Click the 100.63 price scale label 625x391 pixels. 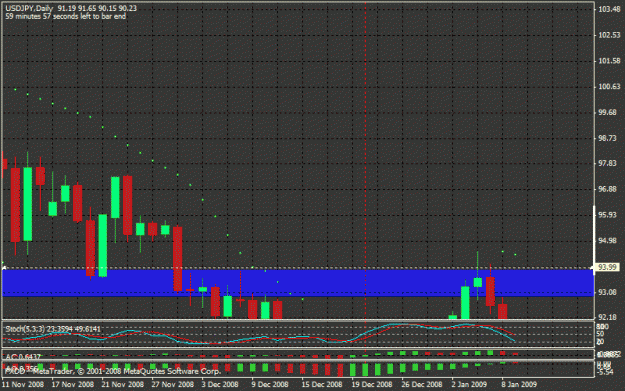tap(609, 86)
